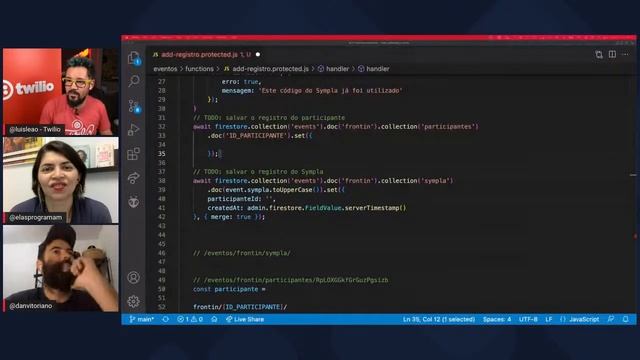Viewport: 640px width, 360px height.
Task: Click the main* branch in status bar
Action: click(142, 319)
